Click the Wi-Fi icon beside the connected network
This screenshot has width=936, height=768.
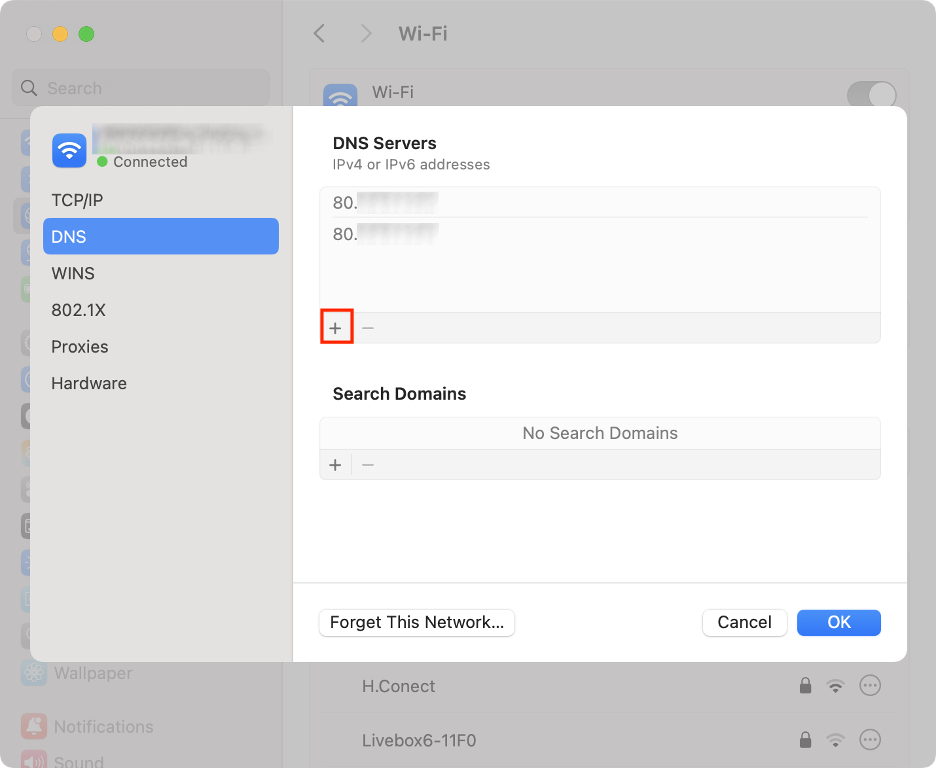[68, 149]
